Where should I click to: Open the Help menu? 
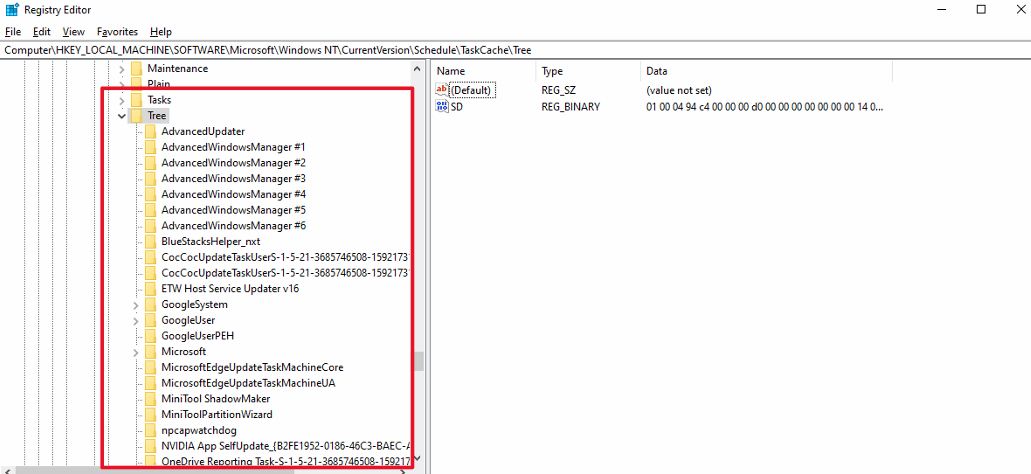coord(160,32)
